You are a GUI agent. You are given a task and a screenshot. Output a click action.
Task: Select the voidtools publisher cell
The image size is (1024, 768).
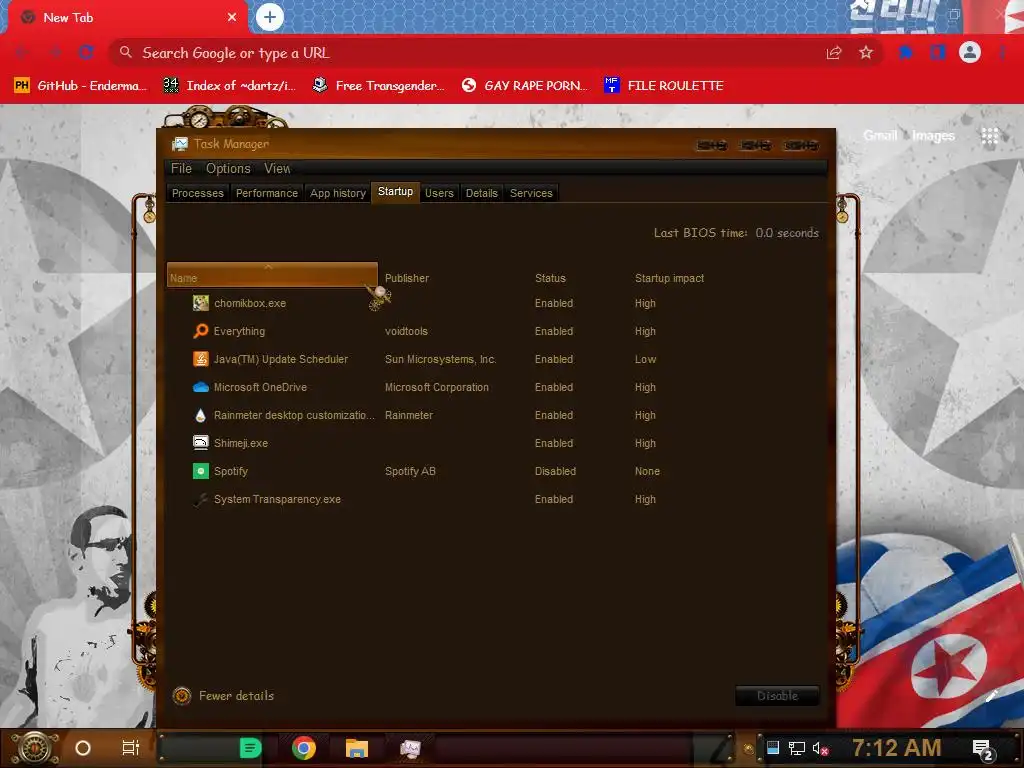click(x=406, y=331)
